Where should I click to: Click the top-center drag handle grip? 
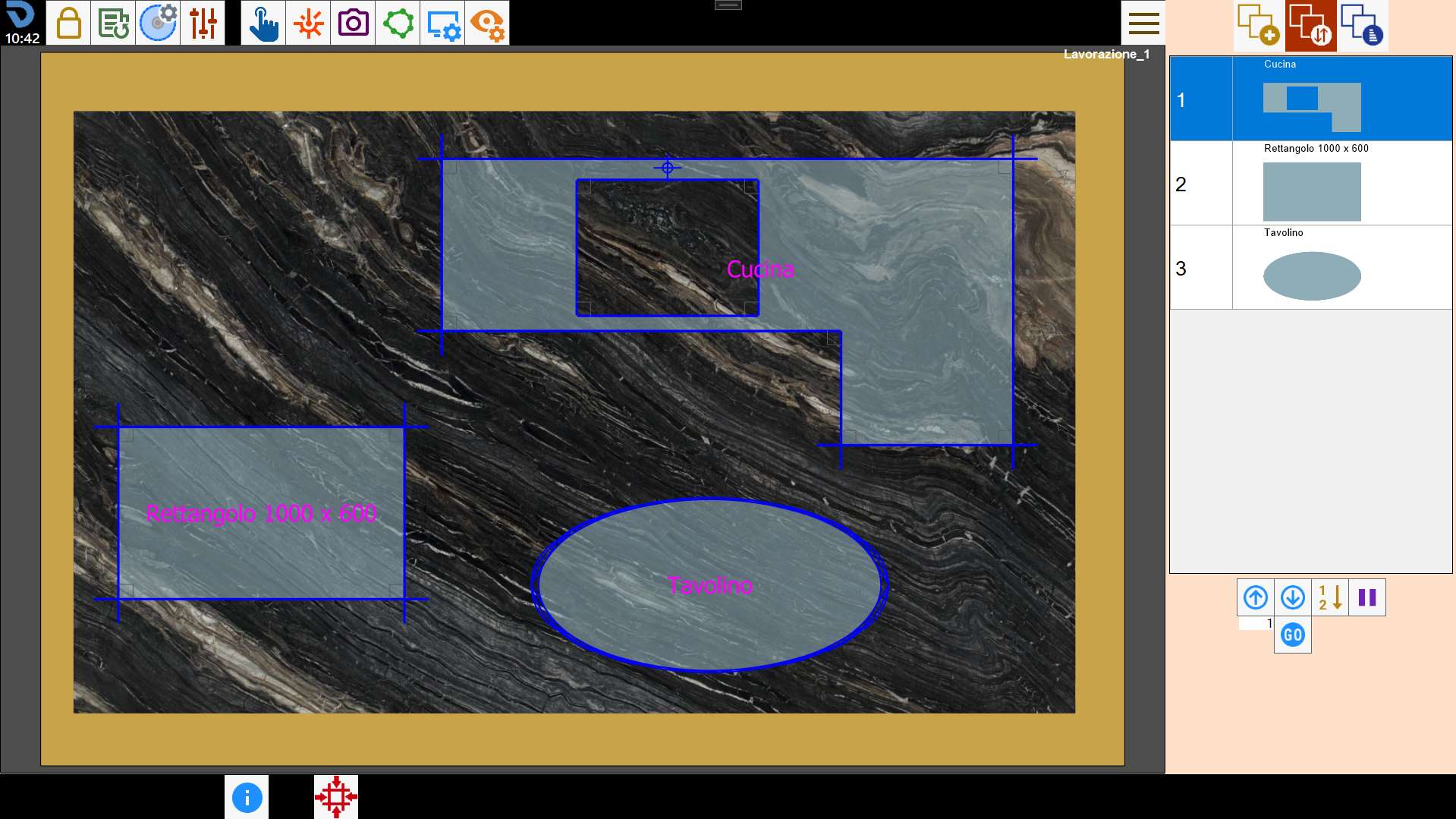[728, 5]
